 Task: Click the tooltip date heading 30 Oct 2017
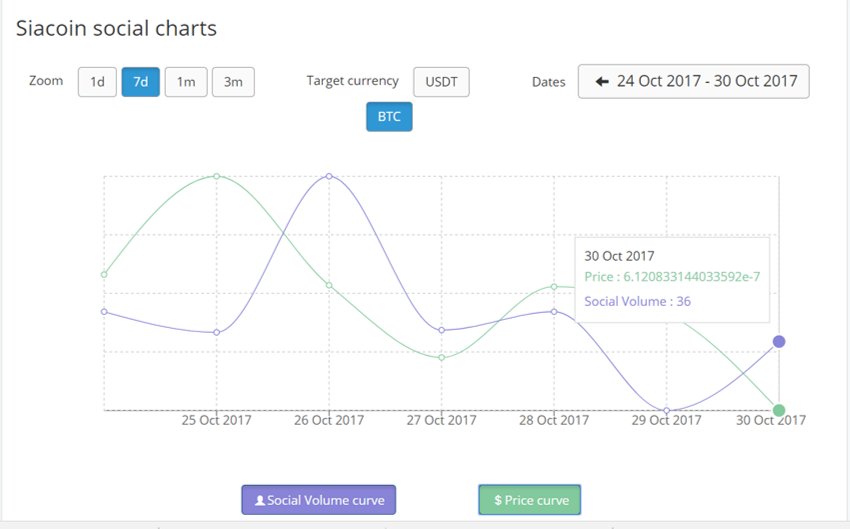[x=619, y=256]
